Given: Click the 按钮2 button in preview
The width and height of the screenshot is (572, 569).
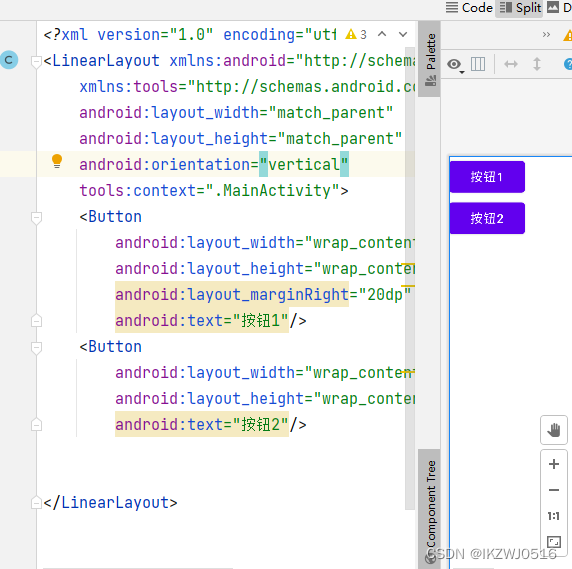Looking at the screenshot, I should [x=487, y=218].
